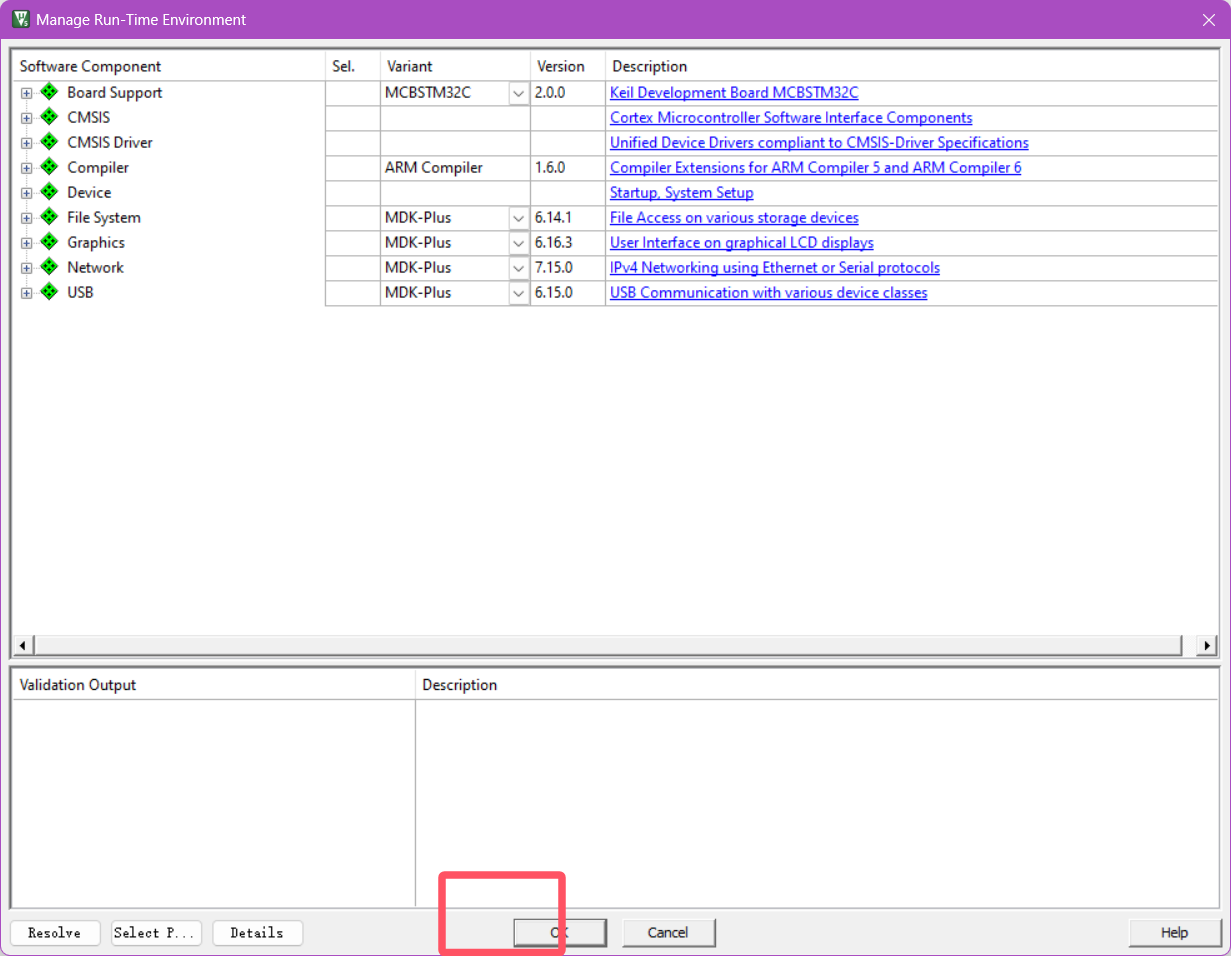Viewport: 1231px width, 956px height.
Task: Open the USB variant dropdown
Action: pos(518,293)
